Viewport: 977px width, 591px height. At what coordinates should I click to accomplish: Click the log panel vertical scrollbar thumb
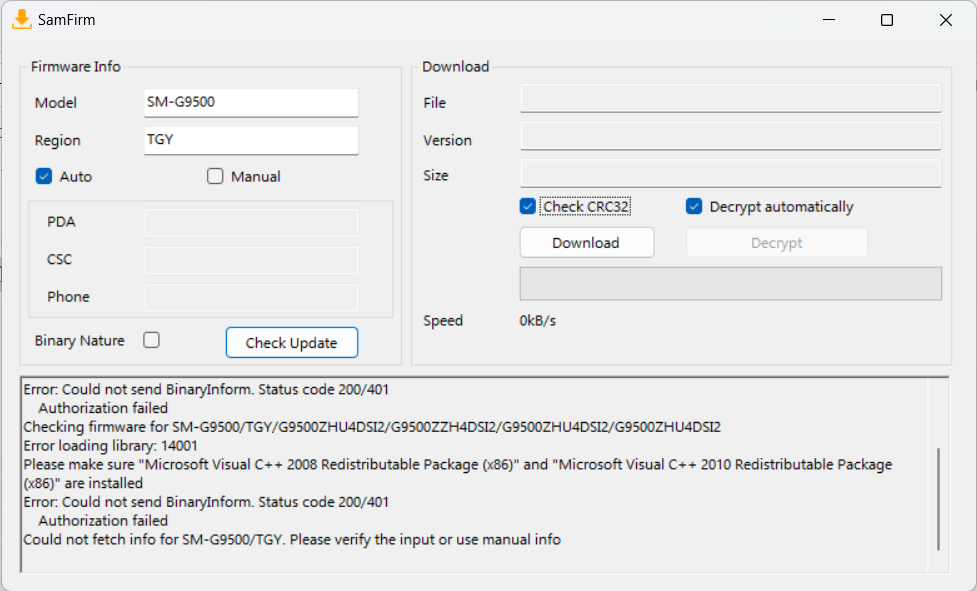coord(938,499)
